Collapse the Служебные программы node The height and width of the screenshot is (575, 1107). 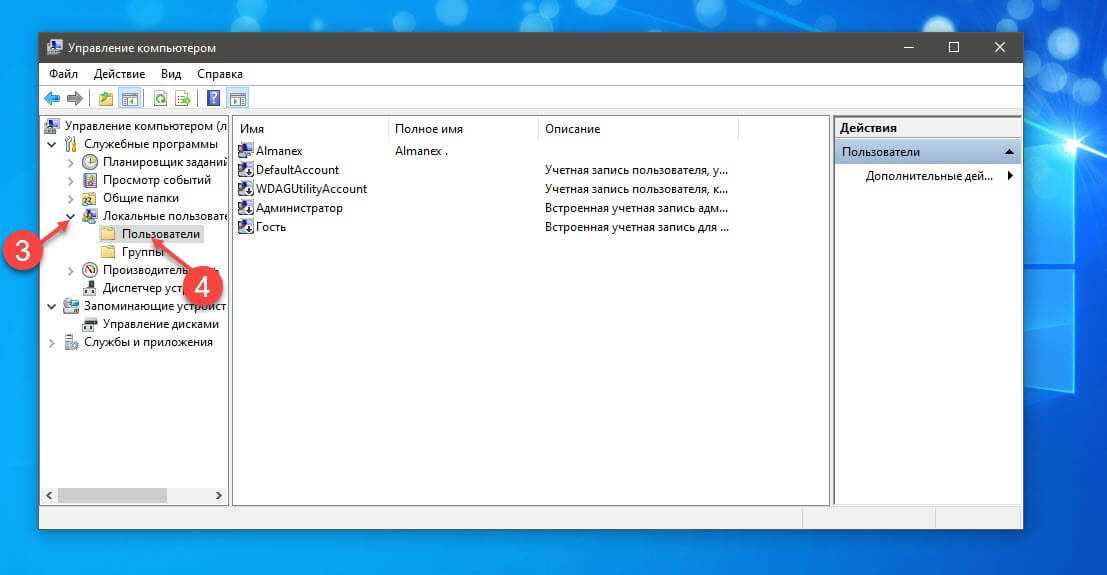point(52,144)
